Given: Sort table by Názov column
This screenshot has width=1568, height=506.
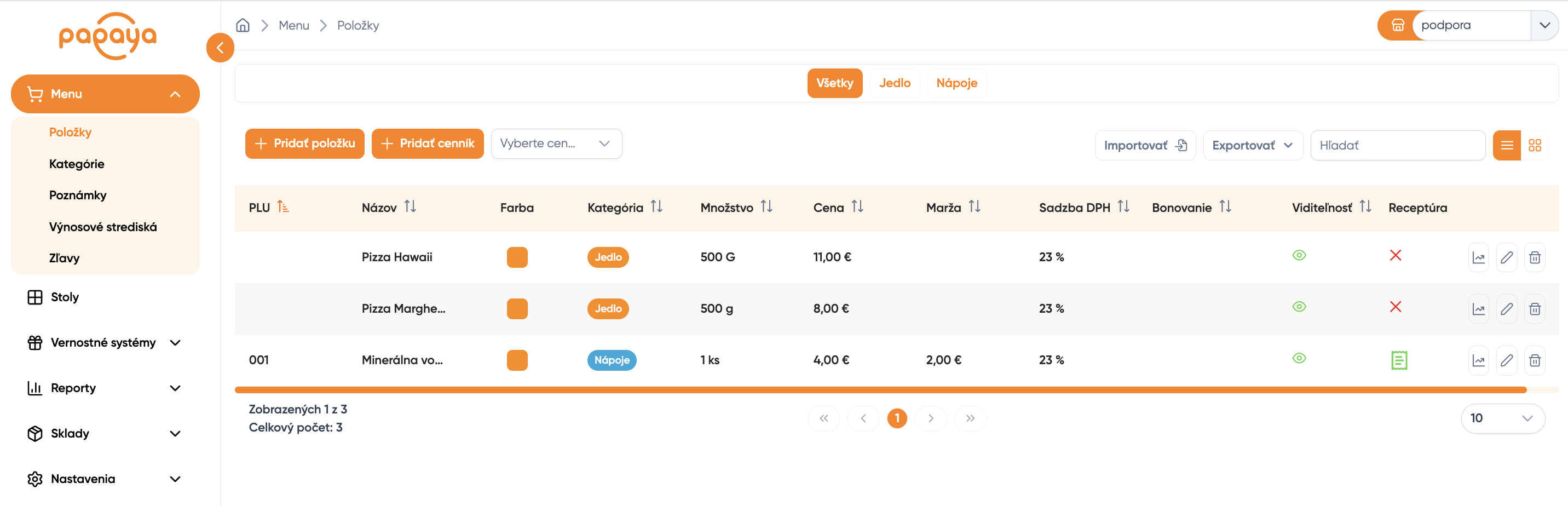Looking at the screenshot, I should (410, 206).
